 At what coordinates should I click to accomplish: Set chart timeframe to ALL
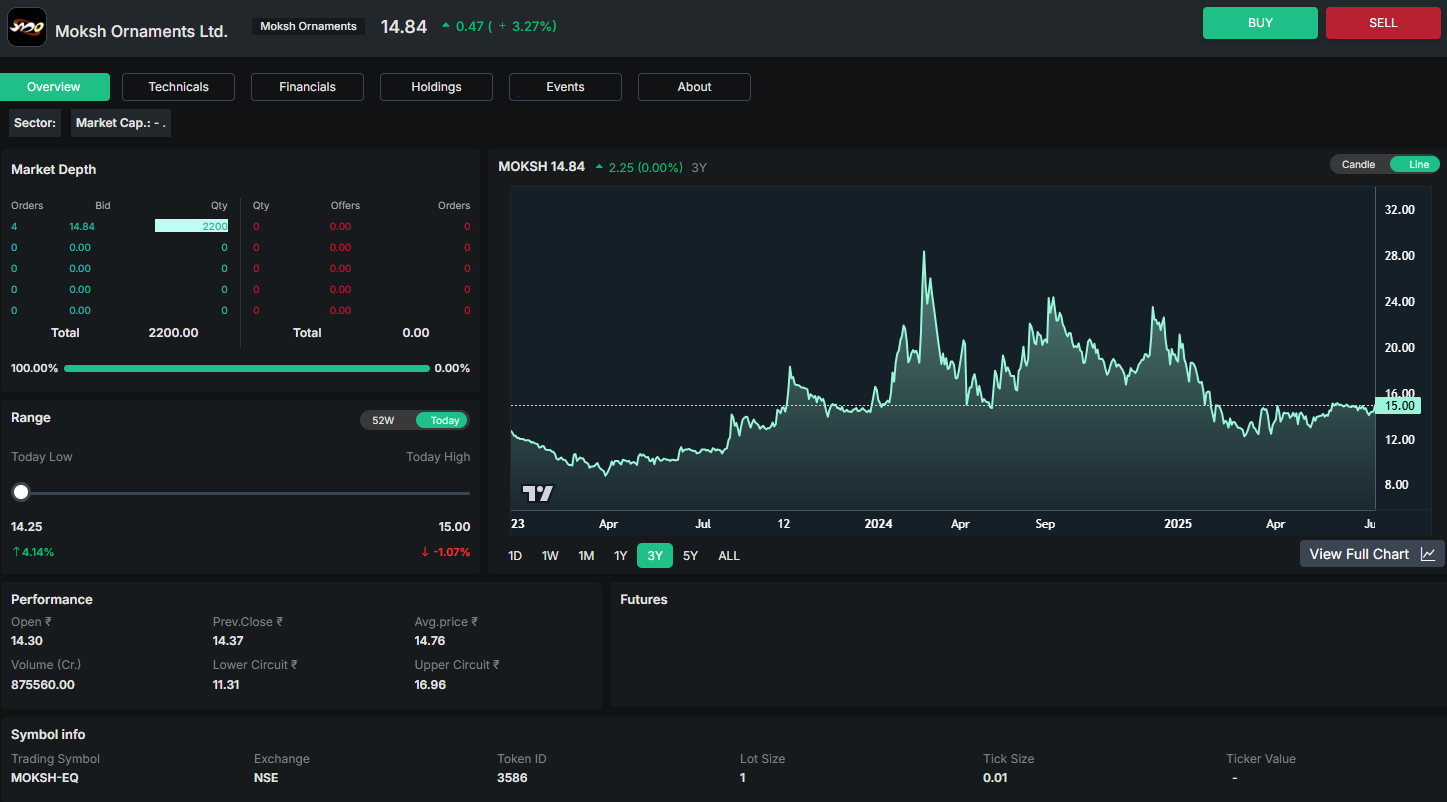[729, 556]
